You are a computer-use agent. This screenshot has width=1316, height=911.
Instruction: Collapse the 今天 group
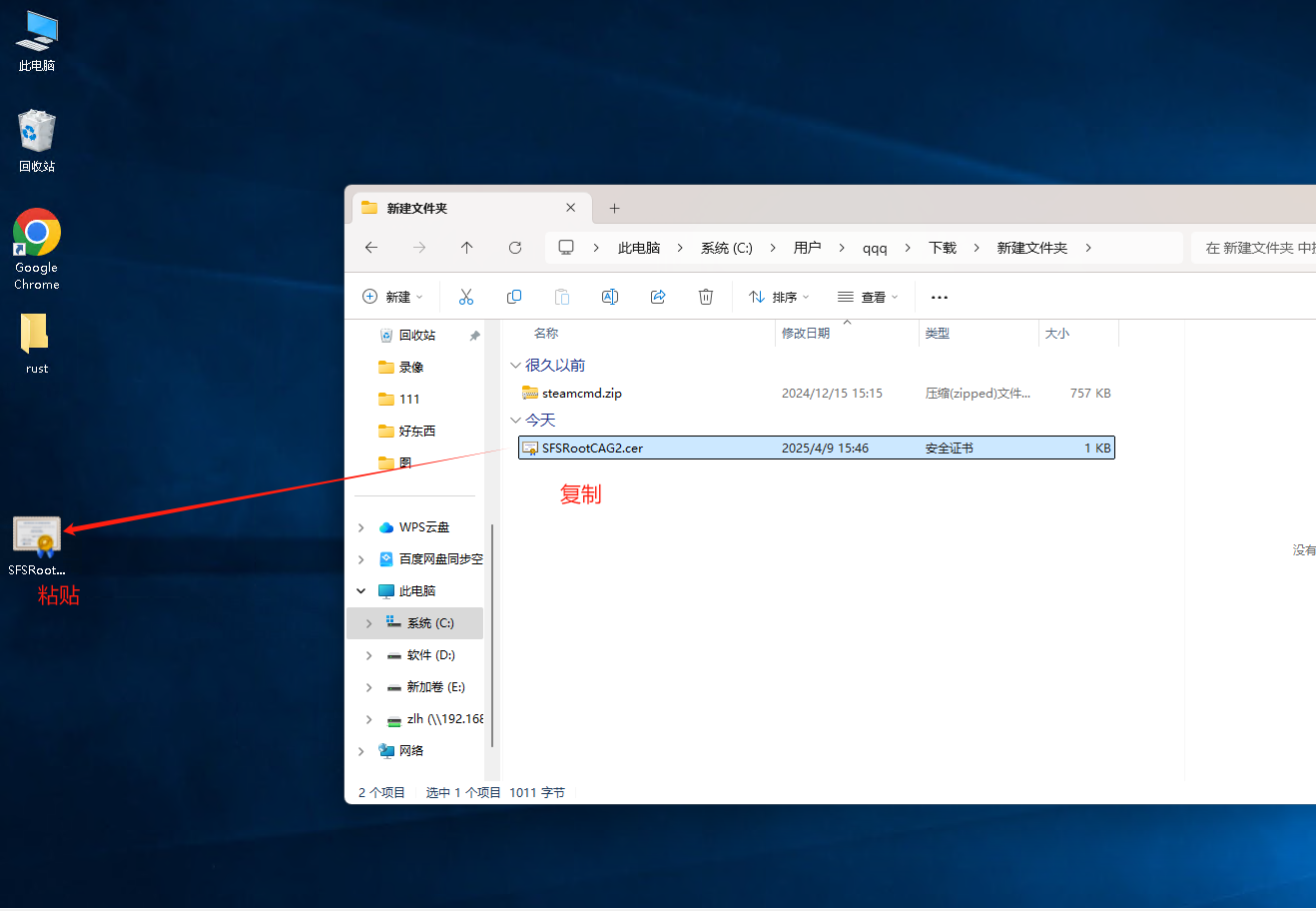coord(515,421)
